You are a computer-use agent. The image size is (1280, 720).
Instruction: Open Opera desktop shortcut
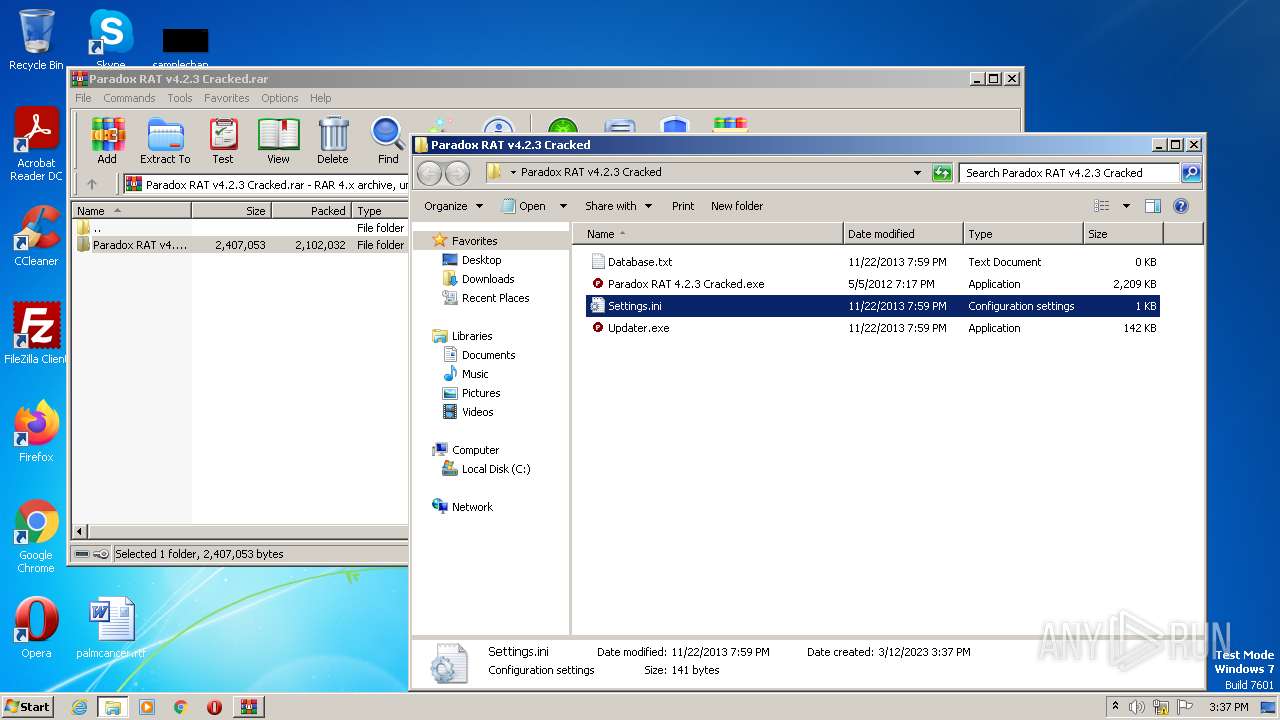click(36, 628)
